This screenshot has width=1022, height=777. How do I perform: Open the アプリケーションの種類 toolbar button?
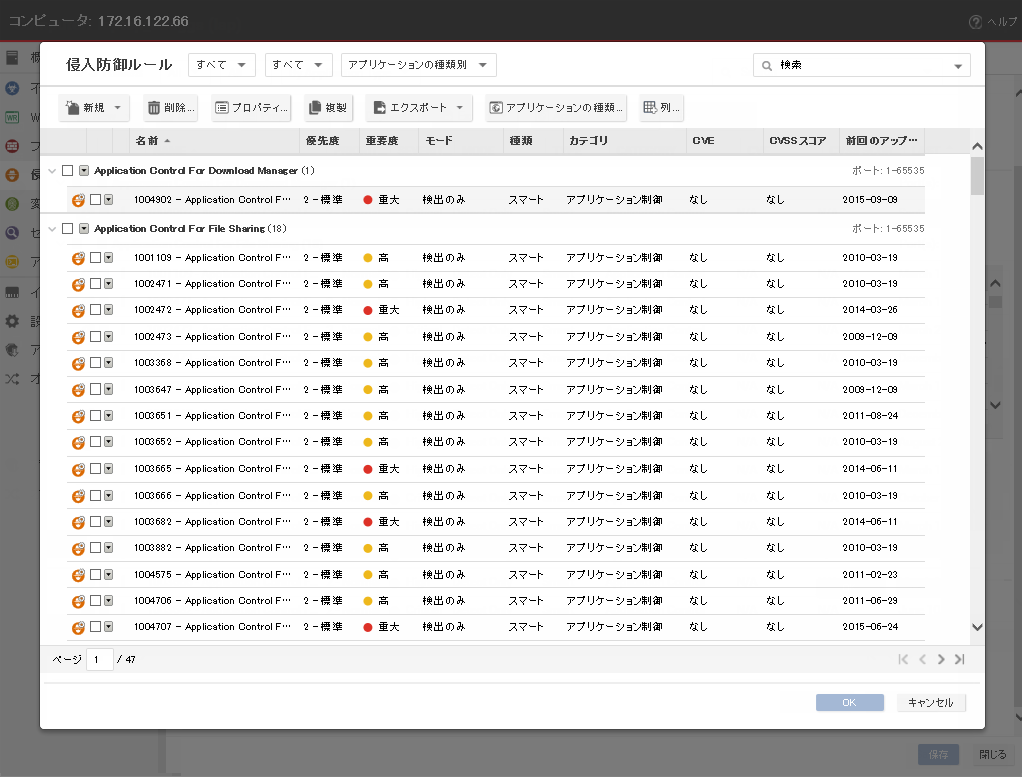click(x=556, y=108)
